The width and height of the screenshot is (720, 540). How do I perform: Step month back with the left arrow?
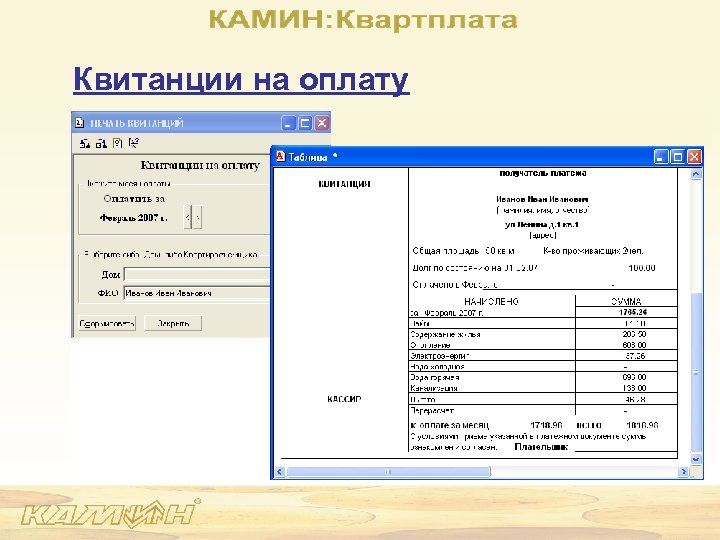pyautogui.click(x=187, y=217)
